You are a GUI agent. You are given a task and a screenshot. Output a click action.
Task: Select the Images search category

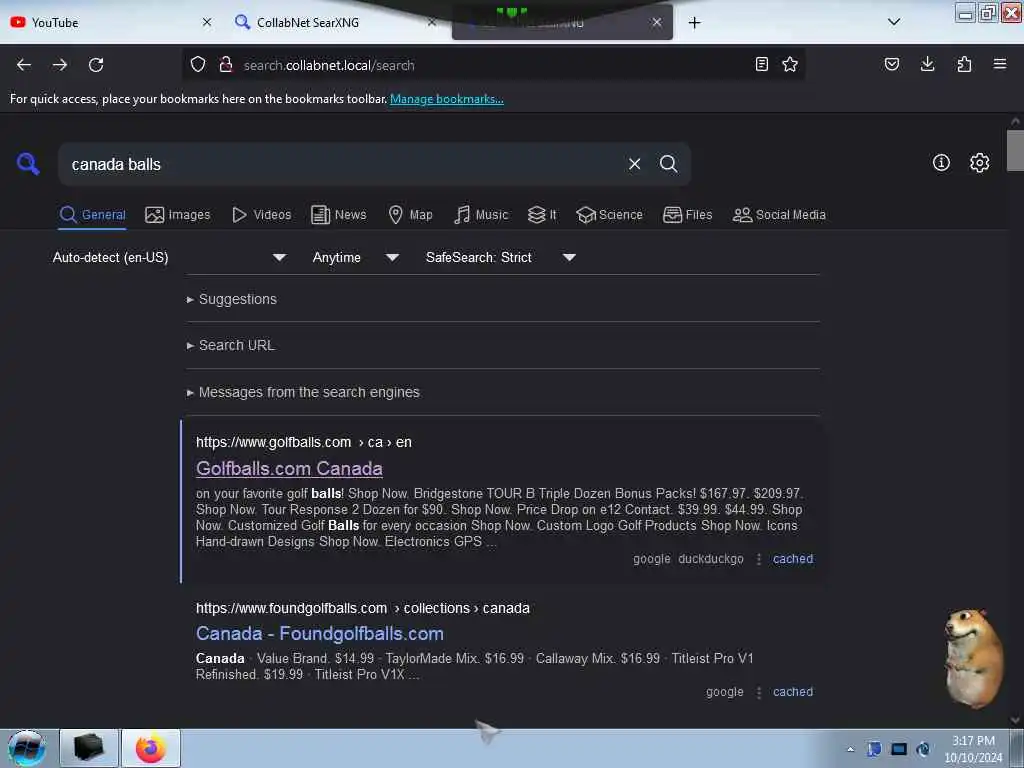click(178, 214)
